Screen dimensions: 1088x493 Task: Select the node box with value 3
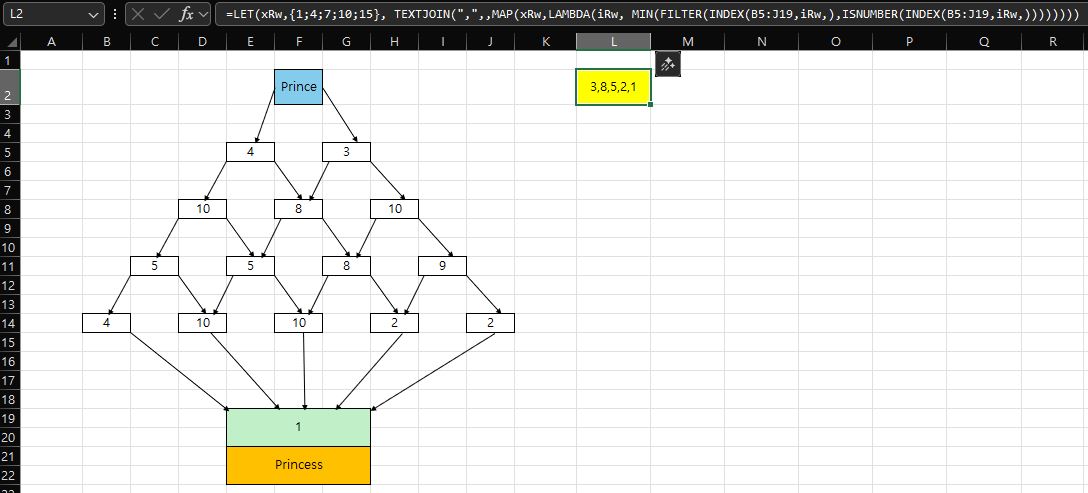click(346, 152)
